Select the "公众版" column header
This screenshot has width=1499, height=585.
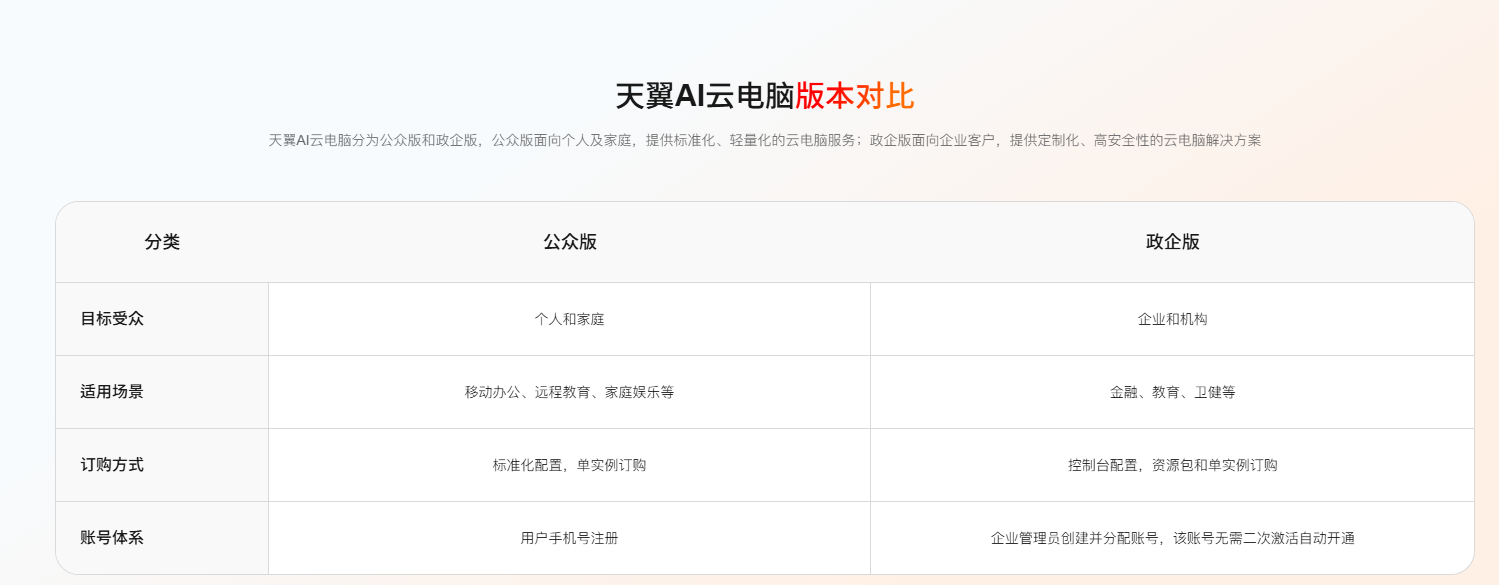pos(569,242)
